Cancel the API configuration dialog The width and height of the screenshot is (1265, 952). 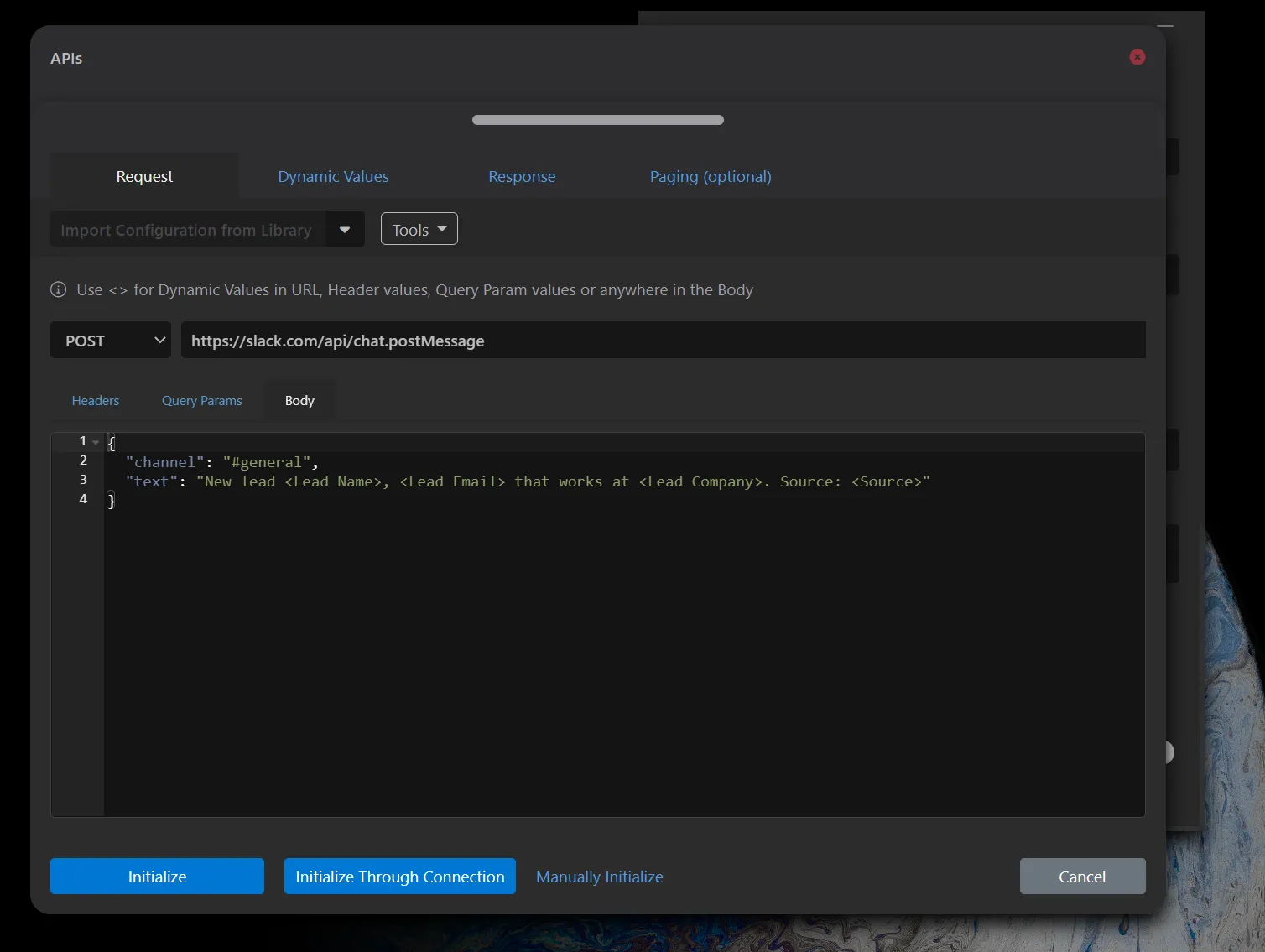click(x=1082, y=876)
